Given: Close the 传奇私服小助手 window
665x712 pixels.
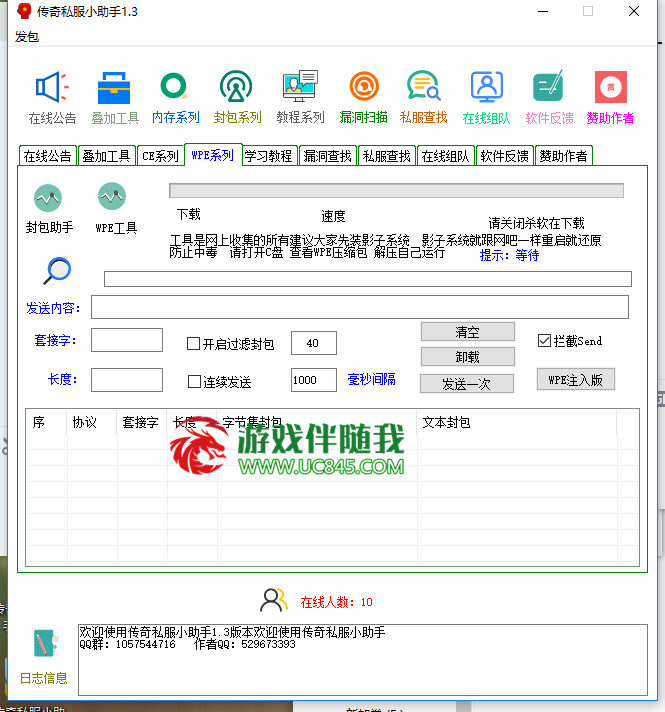Looking at the screenshot, I should (x=634, y=11).
